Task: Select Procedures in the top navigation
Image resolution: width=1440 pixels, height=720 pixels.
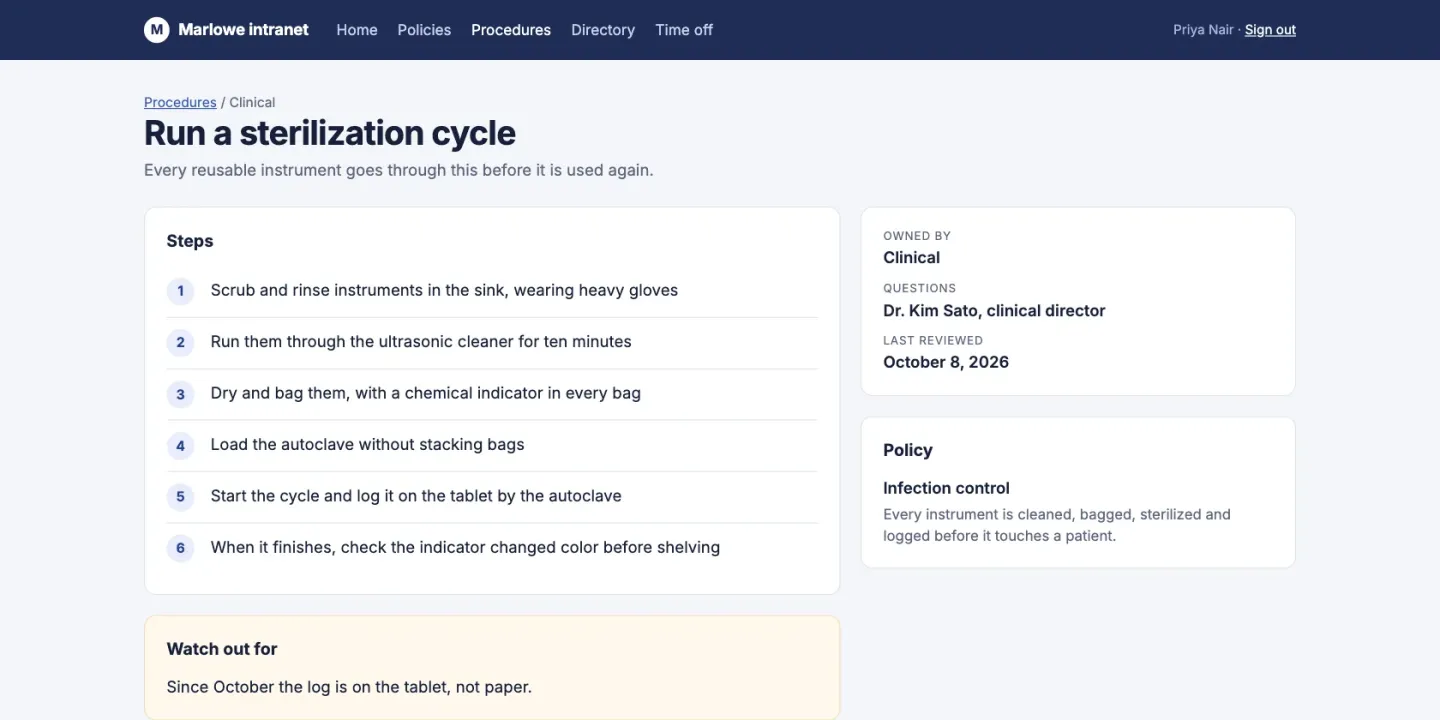Action: pyautogui.click(x=511, y=30)
